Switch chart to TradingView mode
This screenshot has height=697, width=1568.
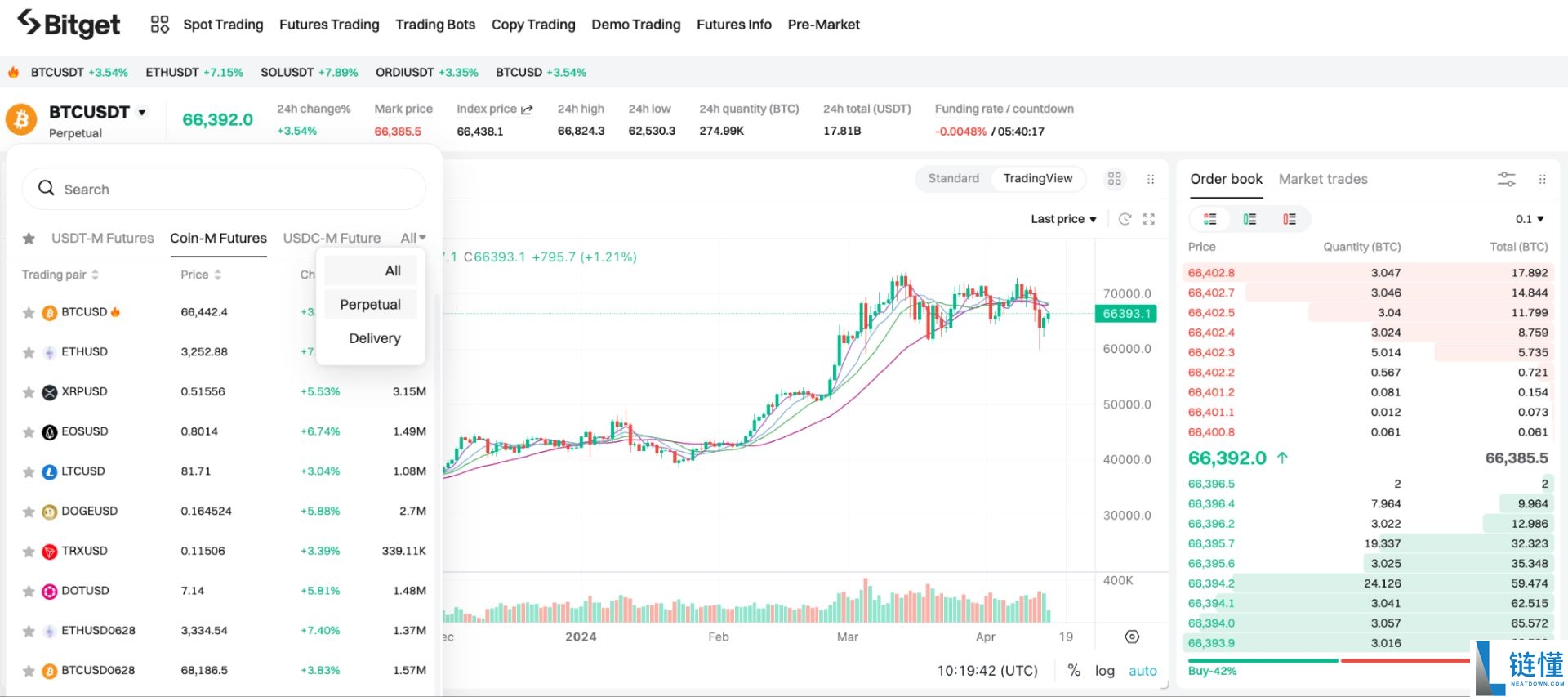pos(1038,178)
